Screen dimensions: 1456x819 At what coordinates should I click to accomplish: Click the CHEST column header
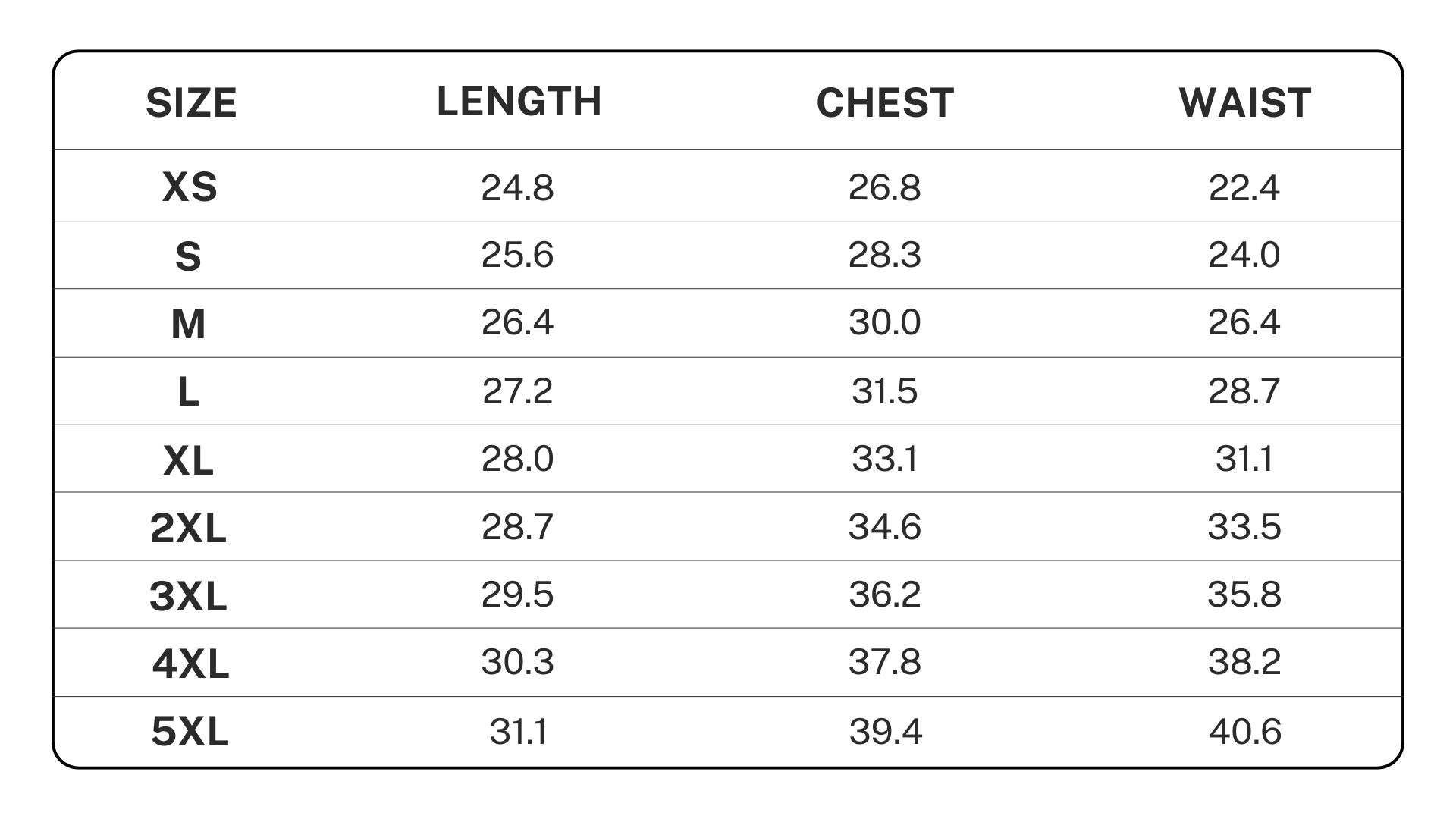click(885, 103)
